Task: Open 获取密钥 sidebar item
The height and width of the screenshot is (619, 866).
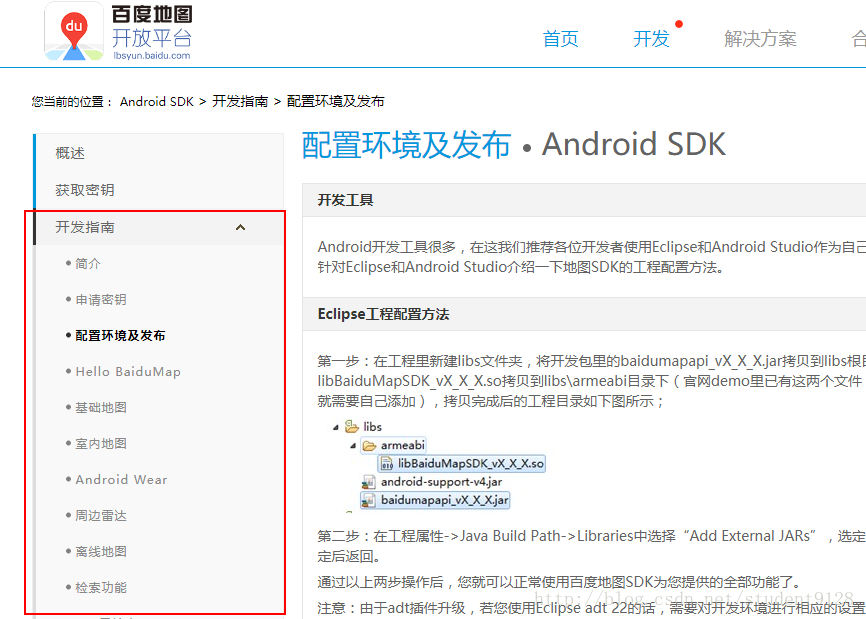Action: [84, 190]
